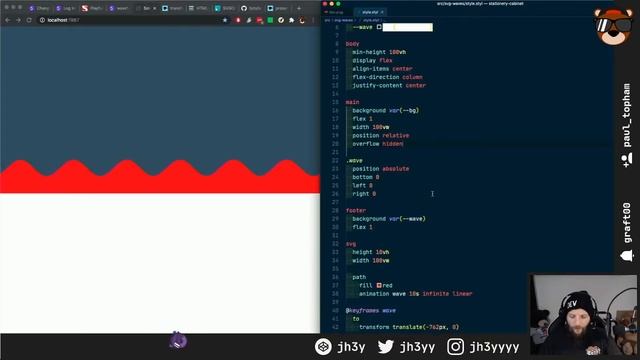Open the green square browser extension
Screen dimensions: 640x360
click(x=270, y=20)
